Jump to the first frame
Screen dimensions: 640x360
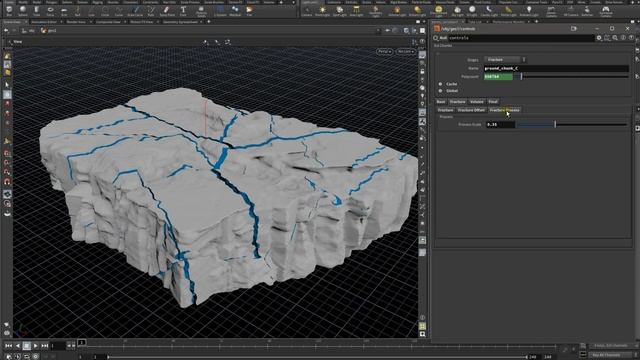point(8,346)
